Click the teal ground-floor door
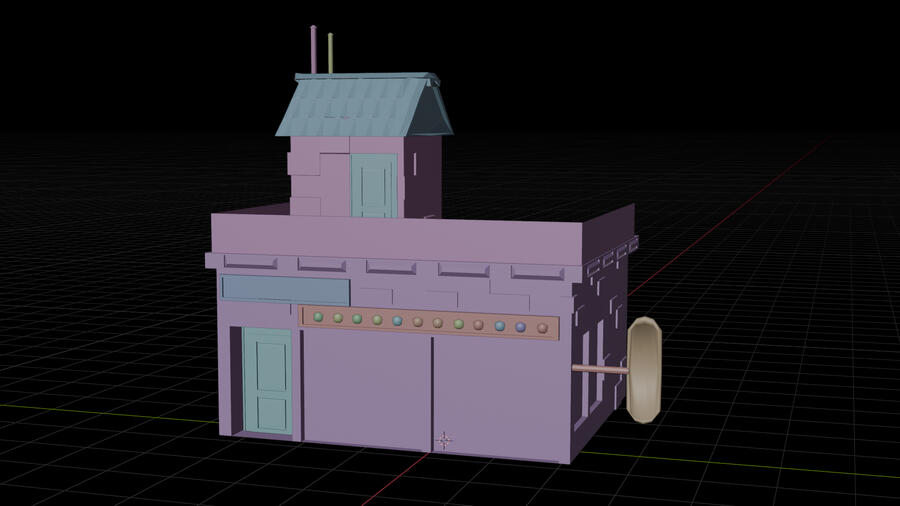The width and height of the screenshot is (900, 506). (x=268, y=380)
